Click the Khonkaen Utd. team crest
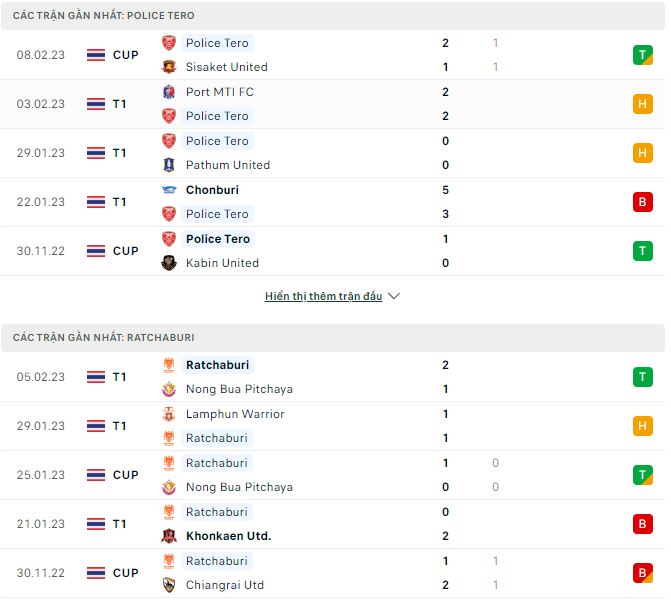 [x=169, y=536]
